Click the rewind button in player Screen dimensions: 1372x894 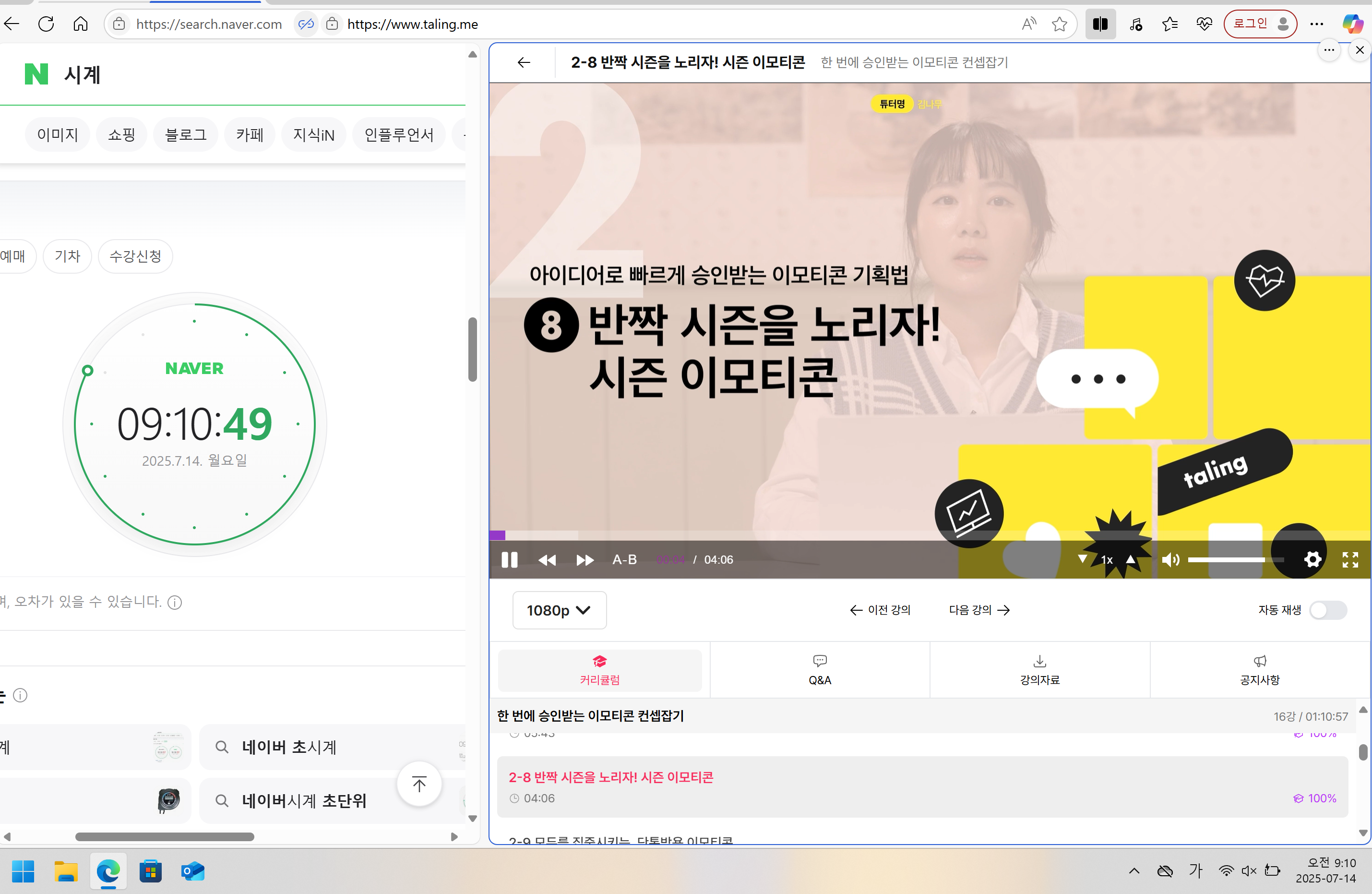point(547,559)
